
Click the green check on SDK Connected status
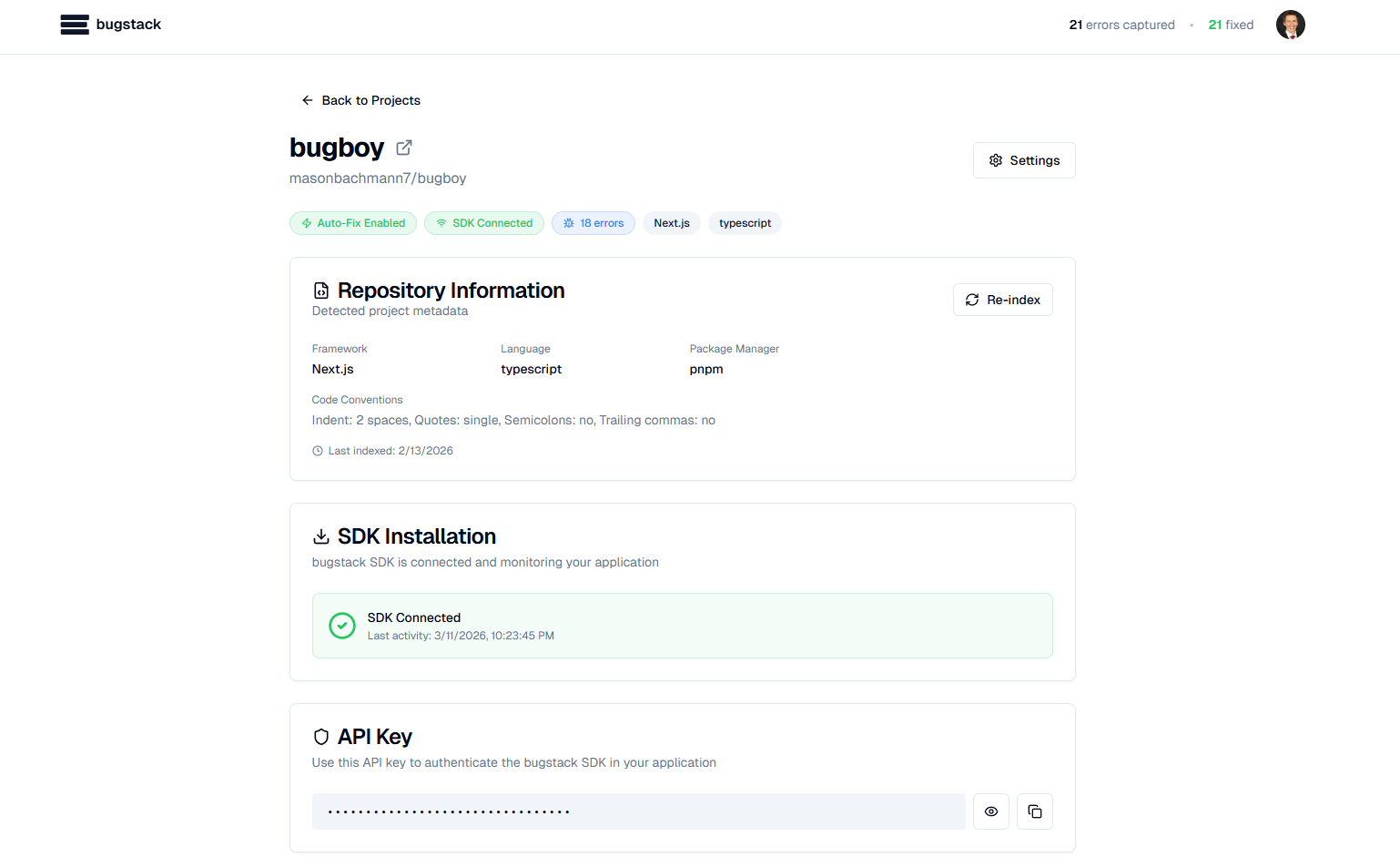[341, 626]
